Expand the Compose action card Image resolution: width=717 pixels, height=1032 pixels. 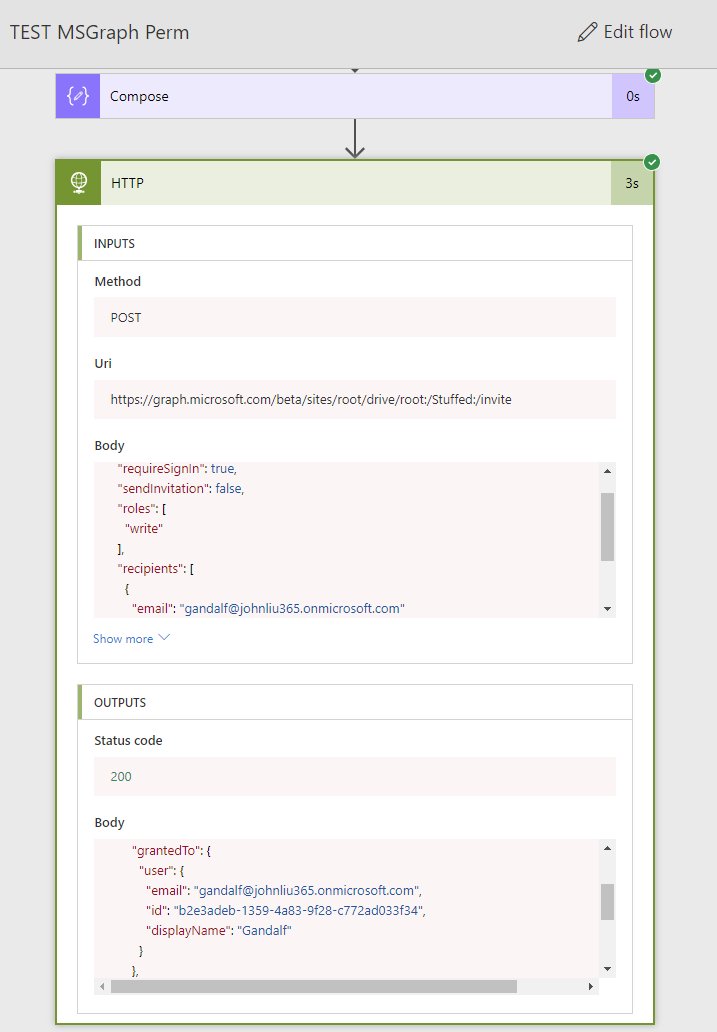click(355, 97)
